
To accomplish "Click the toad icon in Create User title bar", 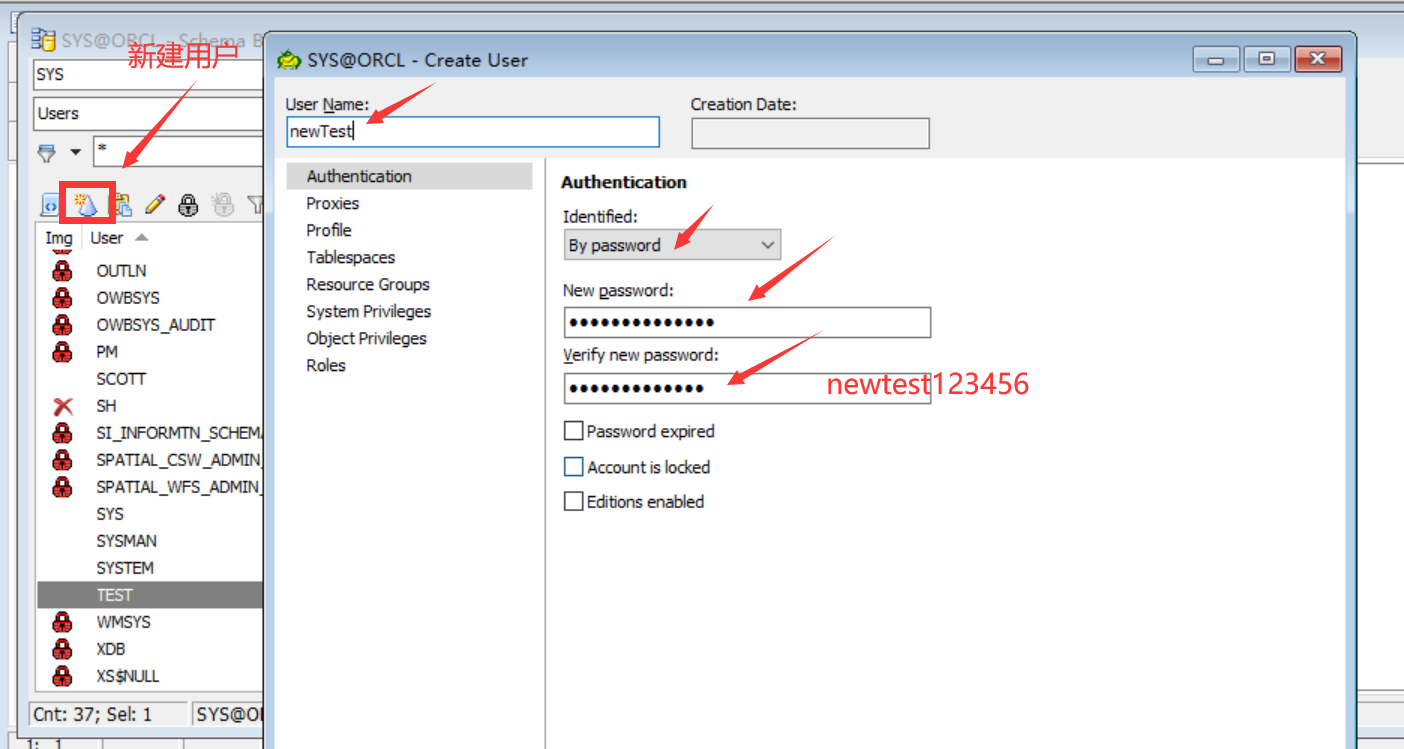I will (289, 60).
